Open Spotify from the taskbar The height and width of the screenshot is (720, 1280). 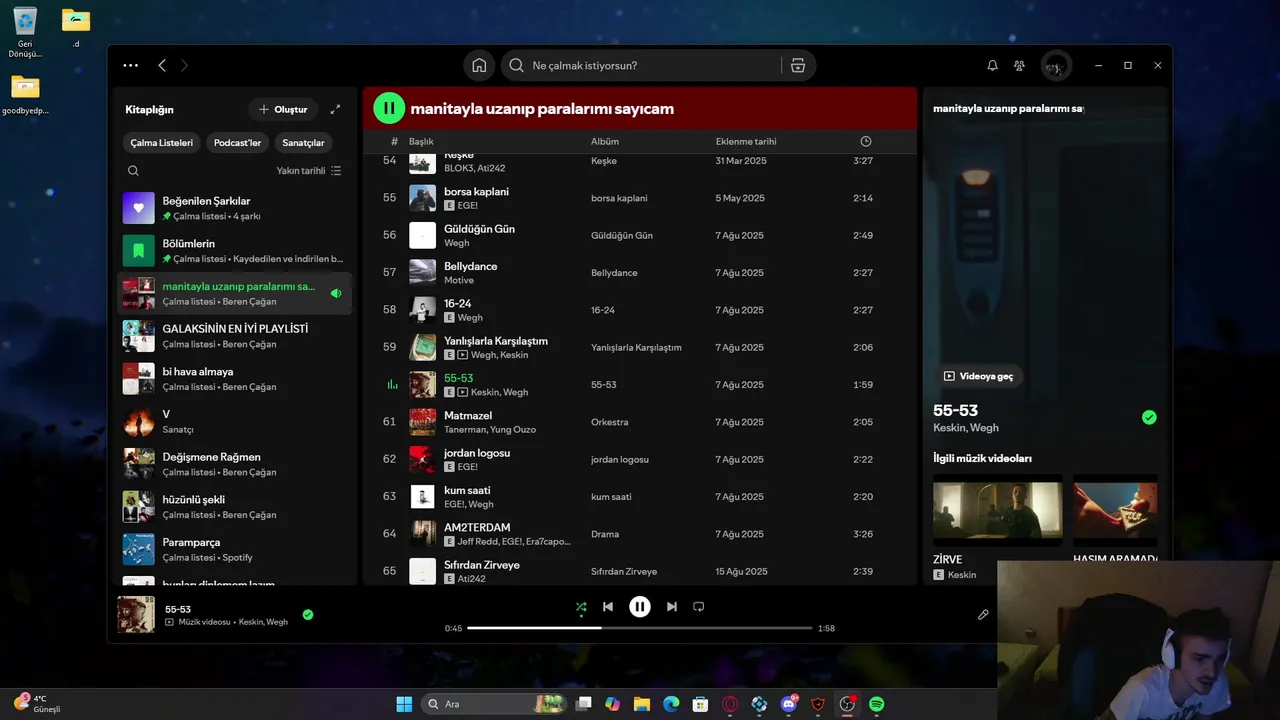tap(876, 704)
